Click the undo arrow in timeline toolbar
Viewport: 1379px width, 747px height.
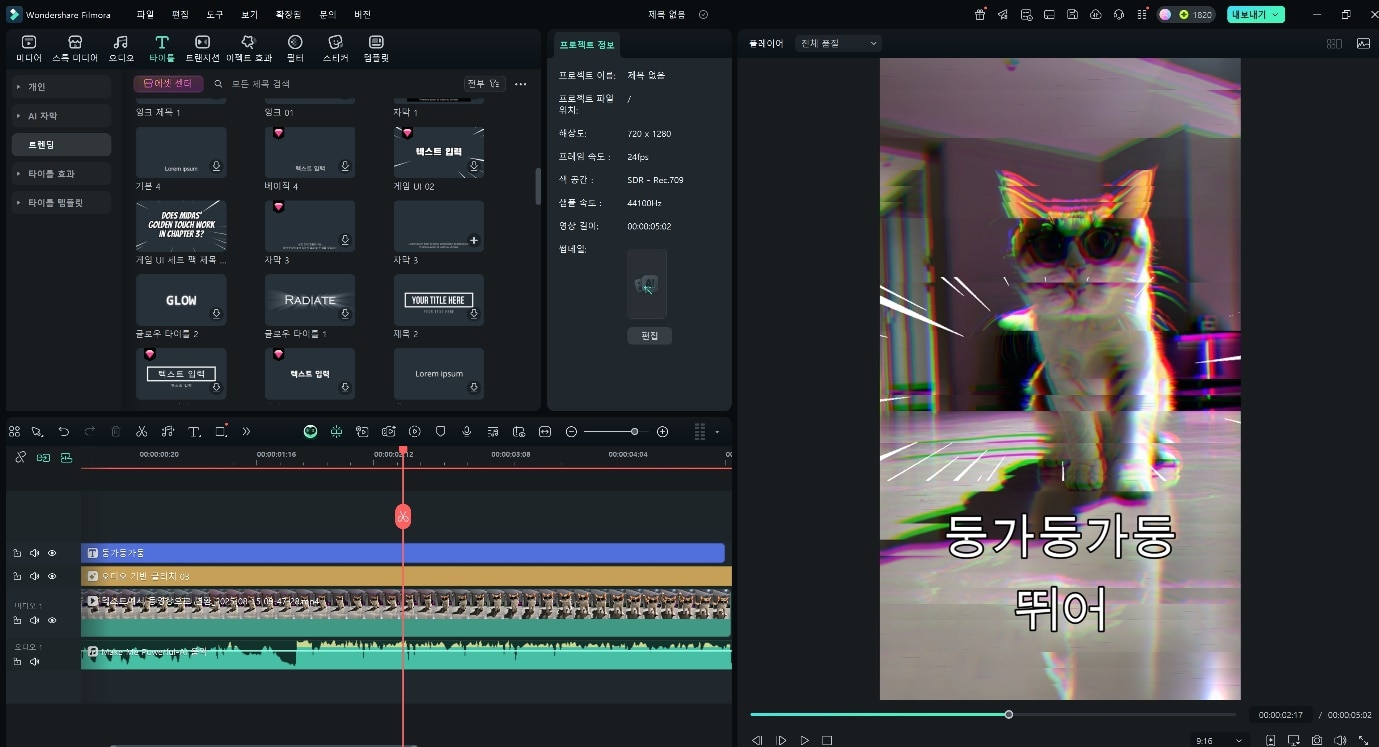pos(64,432)
